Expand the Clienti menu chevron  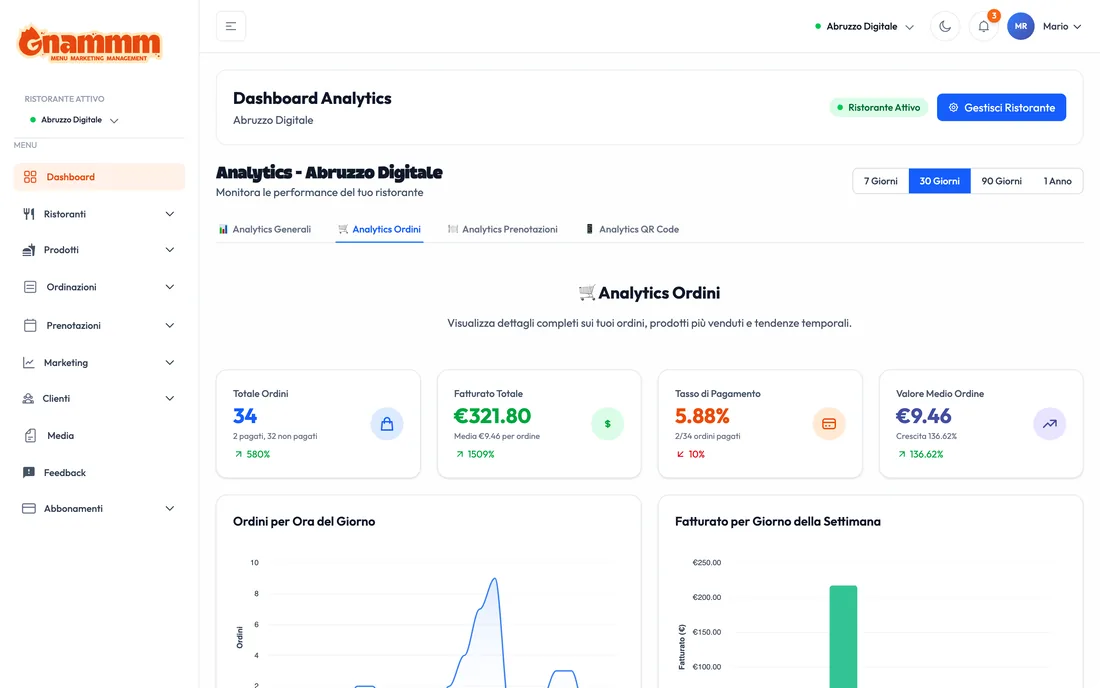point(170,398)
